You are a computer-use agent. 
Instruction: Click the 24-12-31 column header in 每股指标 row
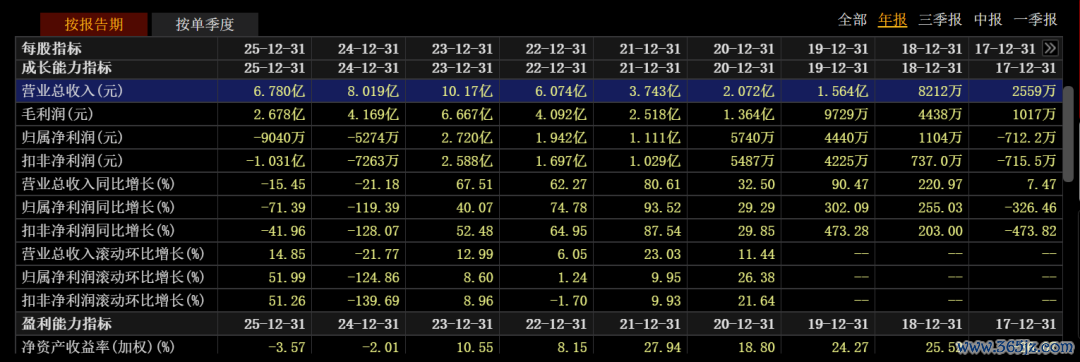click(368, 49)
